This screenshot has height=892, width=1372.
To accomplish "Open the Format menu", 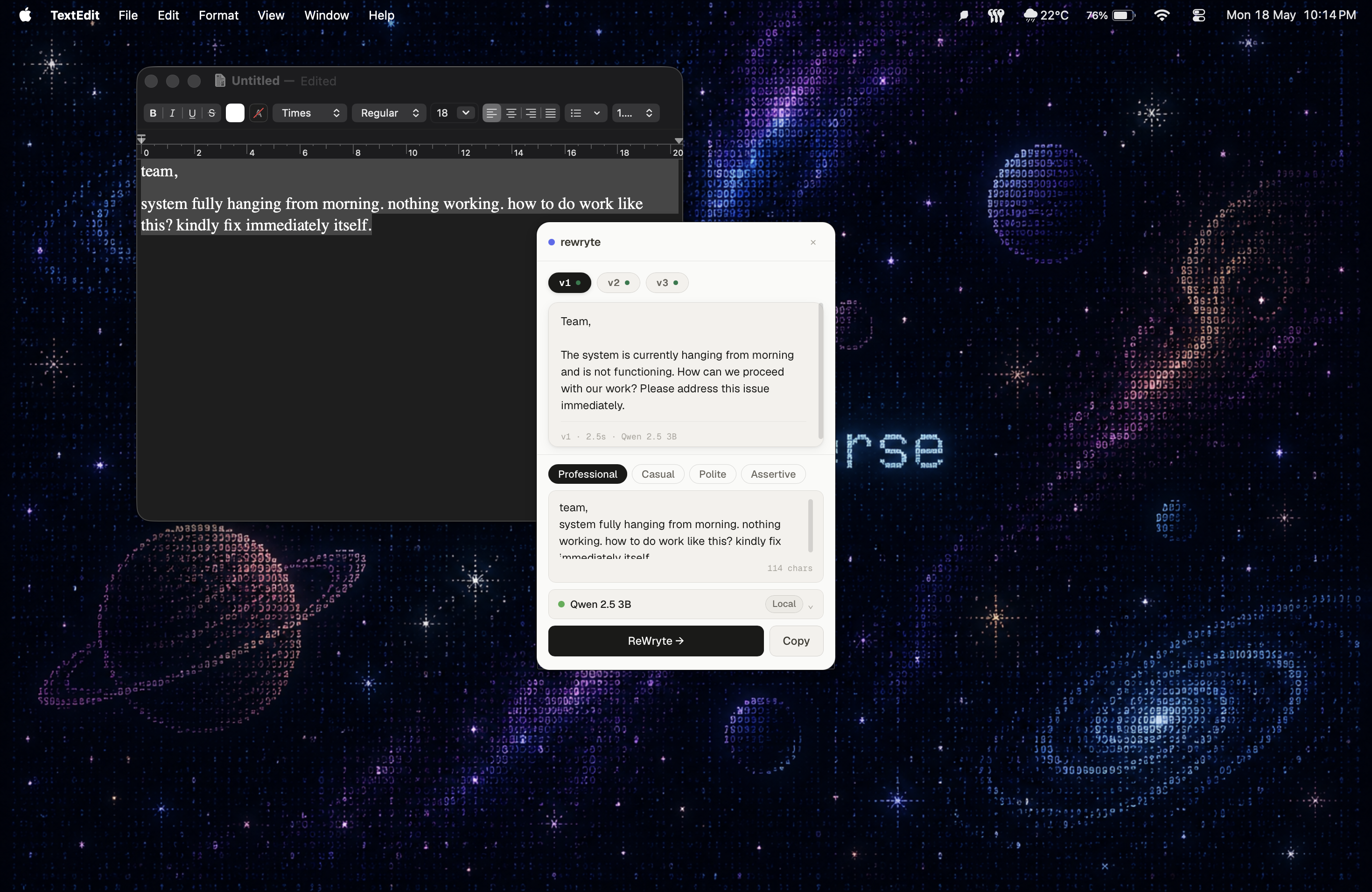I will (218, 15).
